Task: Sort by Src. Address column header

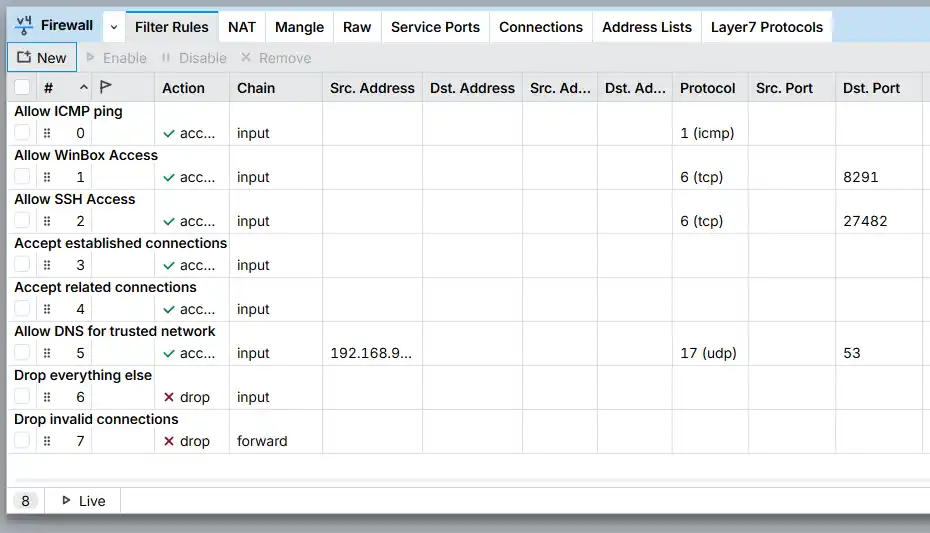Action: point(372,88)
